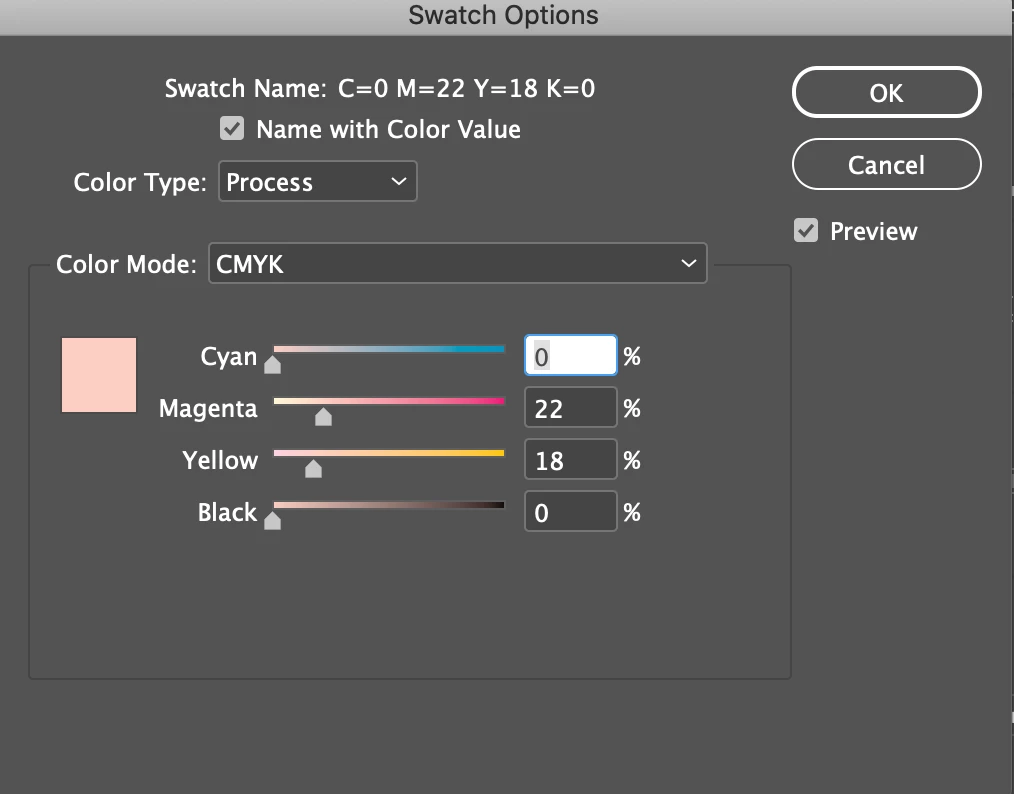This screenshot has width=1014, height=794.
Task: Select the Magenta value field
Action: [570, 408]
